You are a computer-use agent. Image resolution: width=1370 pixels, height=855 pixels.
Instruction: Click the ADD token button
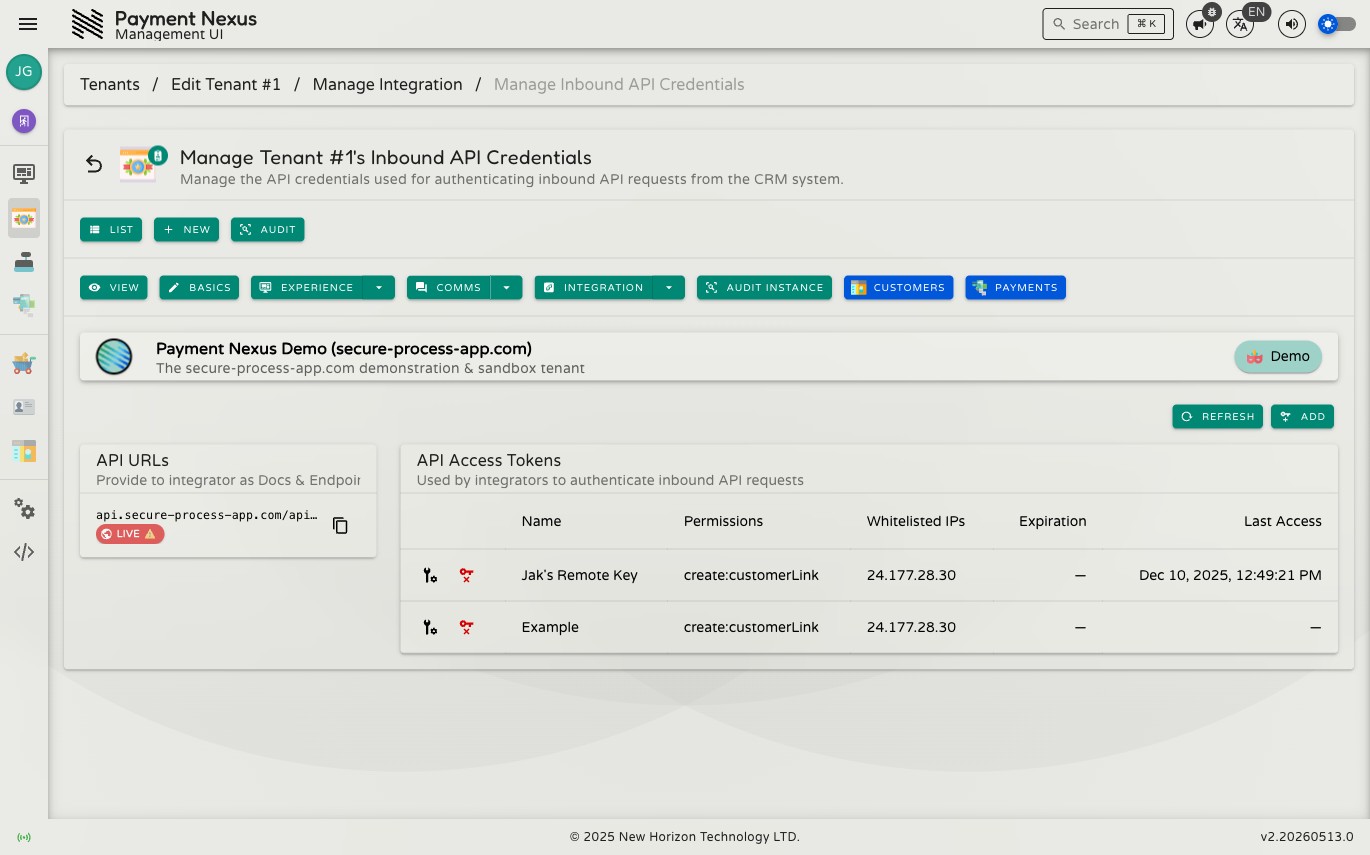coord(1302,416)
